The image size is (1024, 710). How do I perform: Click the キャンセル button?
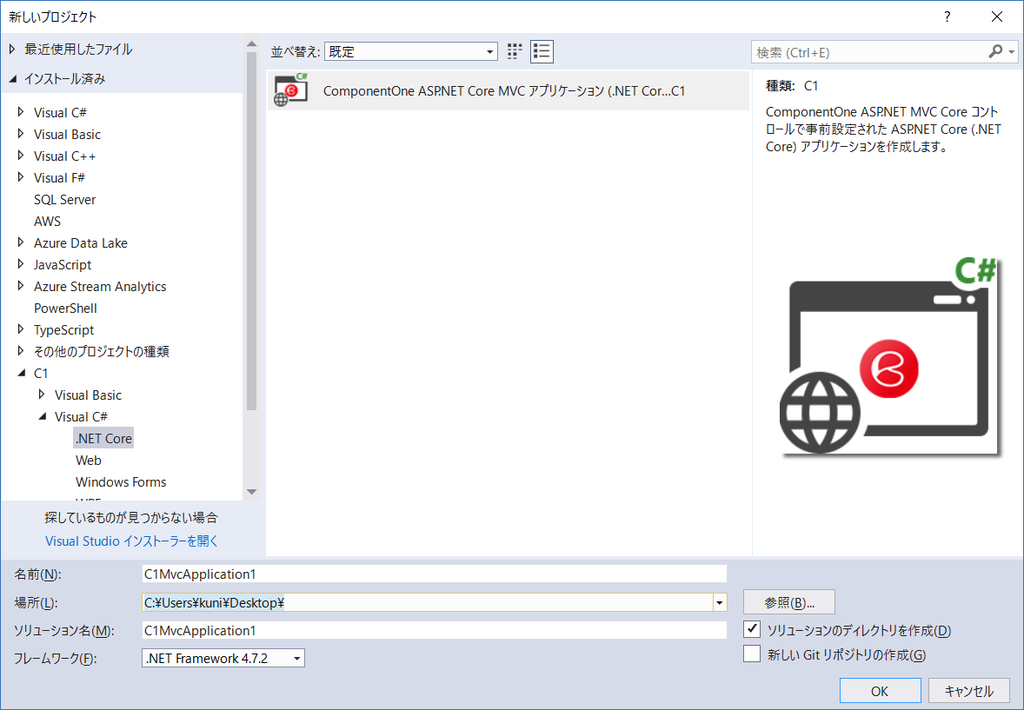pos(969,691)
